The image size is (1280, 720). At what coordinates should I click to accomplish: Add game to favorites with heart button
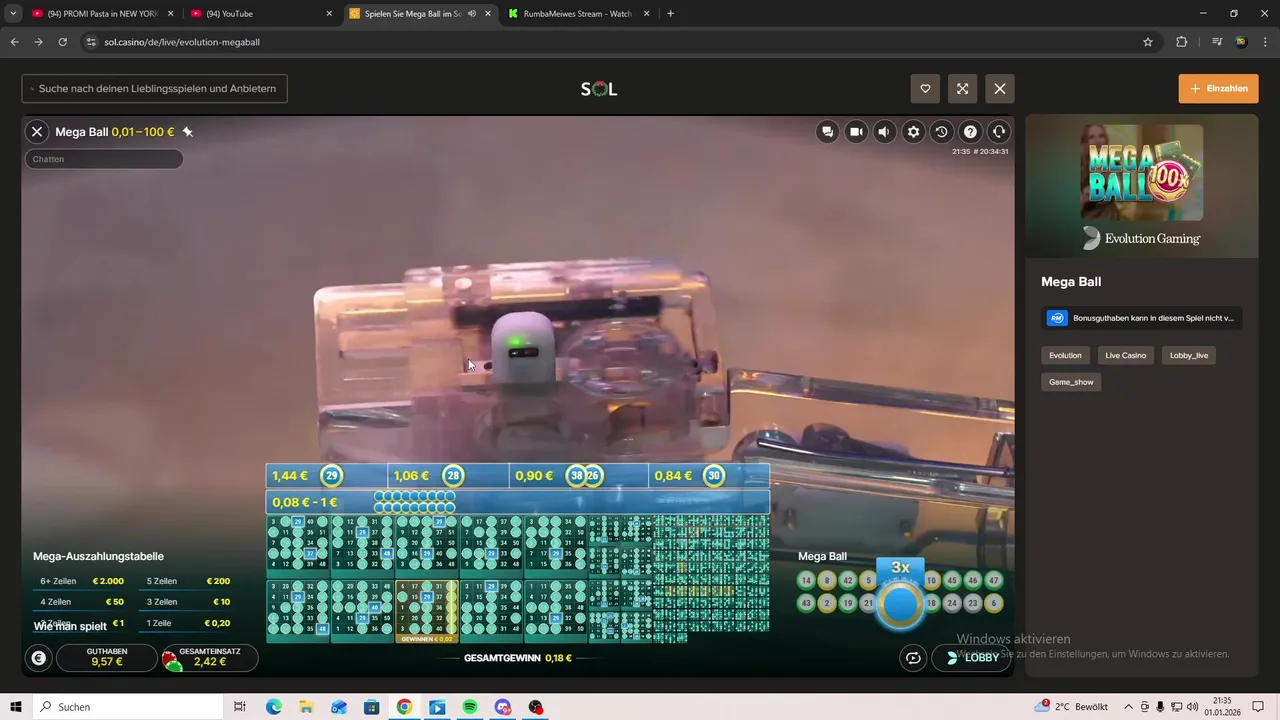pos(925,88)
